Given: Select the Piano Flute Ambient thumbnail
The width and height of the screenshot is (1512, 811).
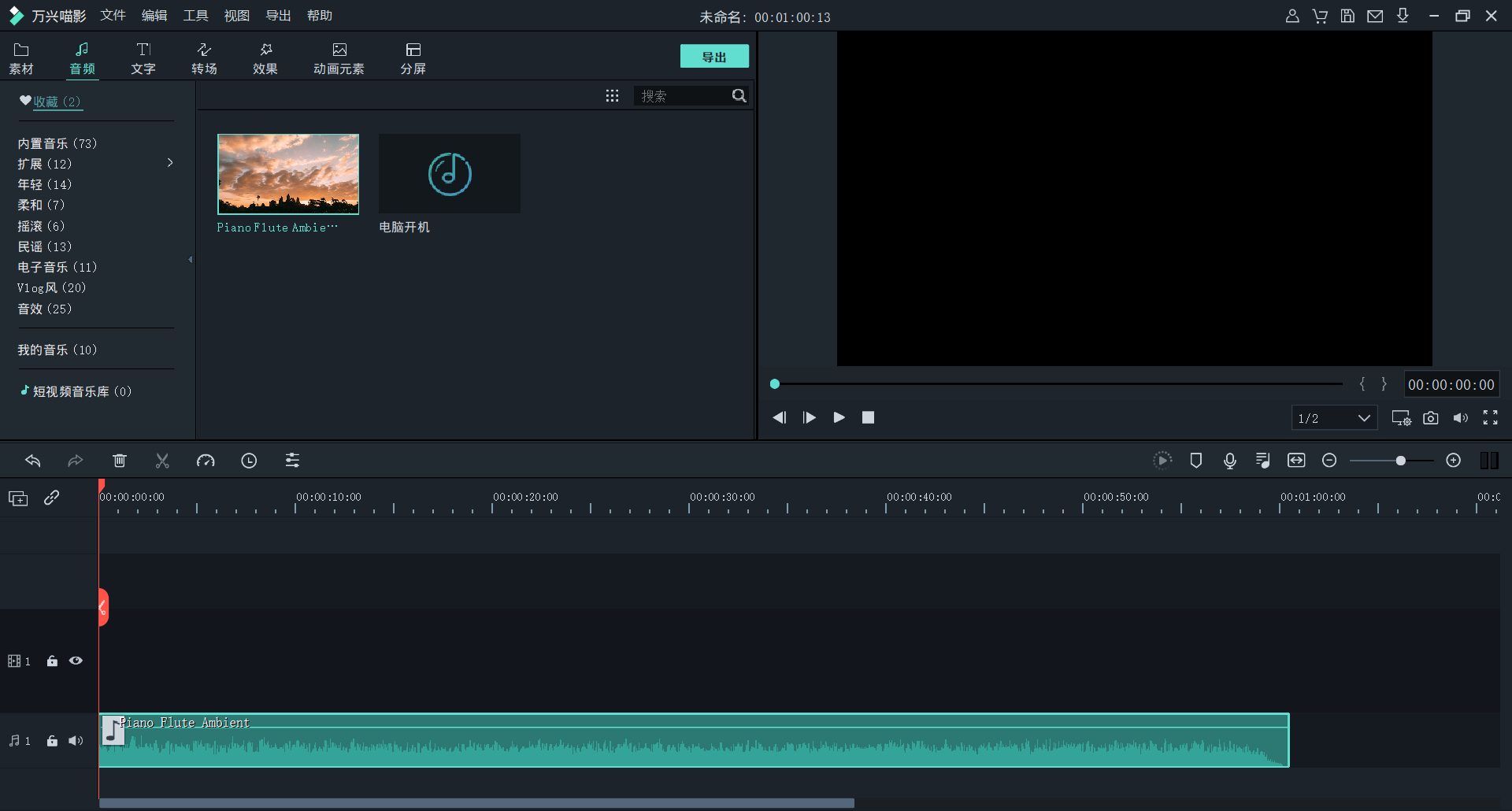Looking at the screenshot, I should pyautogui.click(x=288, y=174).
